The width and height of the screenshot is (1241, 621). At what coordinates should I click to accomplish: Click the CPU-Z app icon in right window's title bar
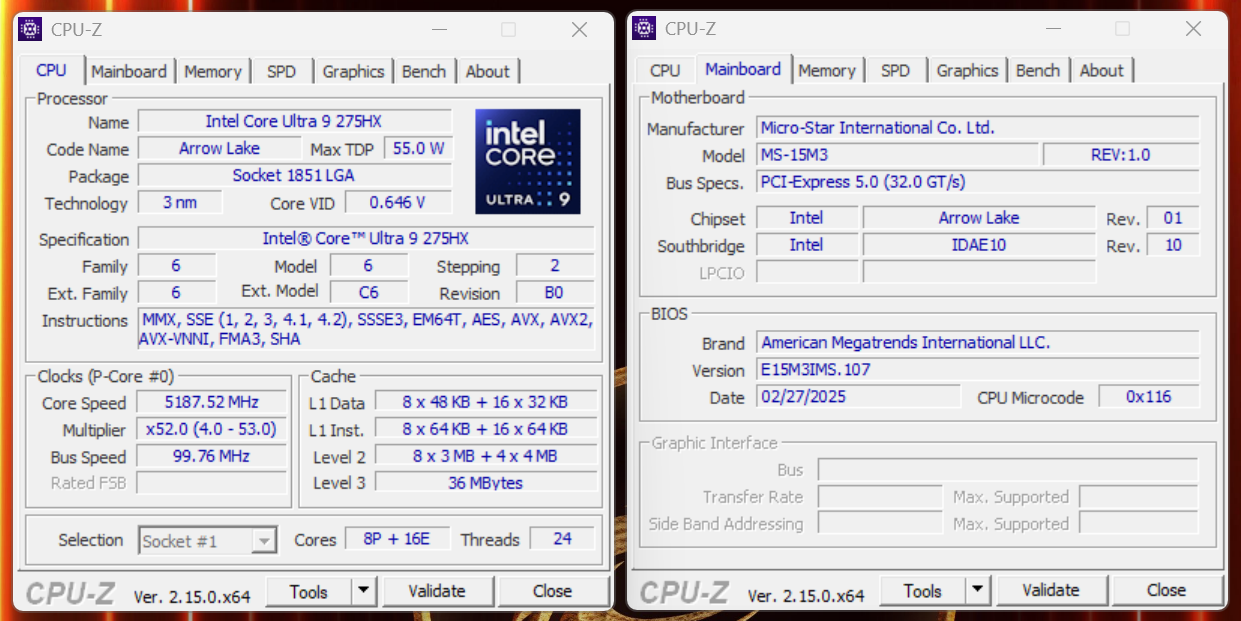(x=644, y=28)
